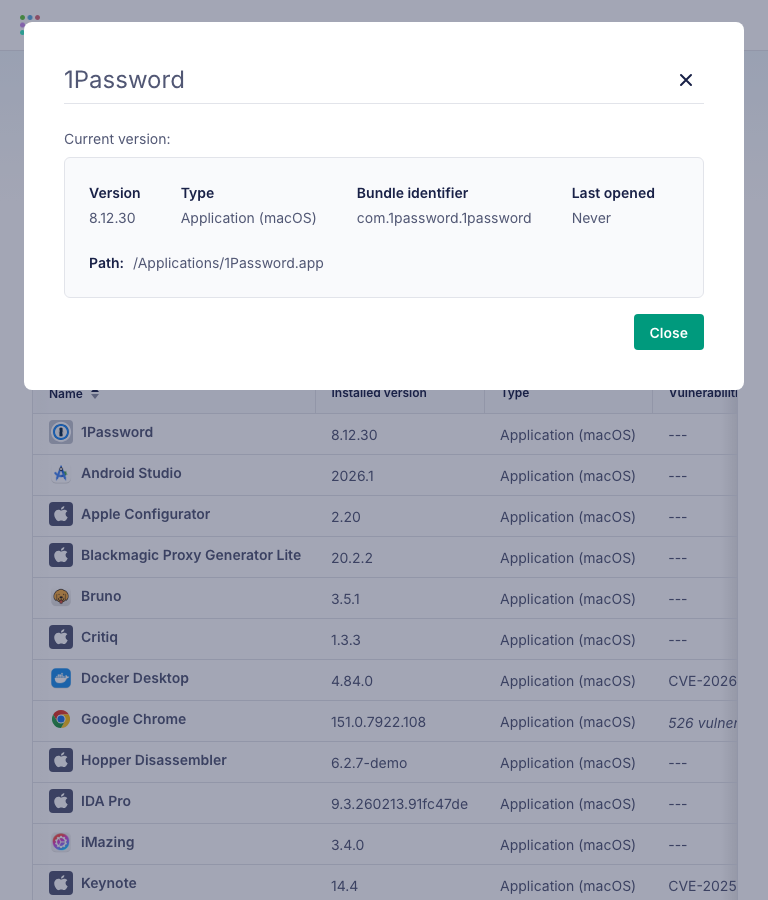Click the CVE-2026 entry in the Docker Desktop row

pos(703,681)
